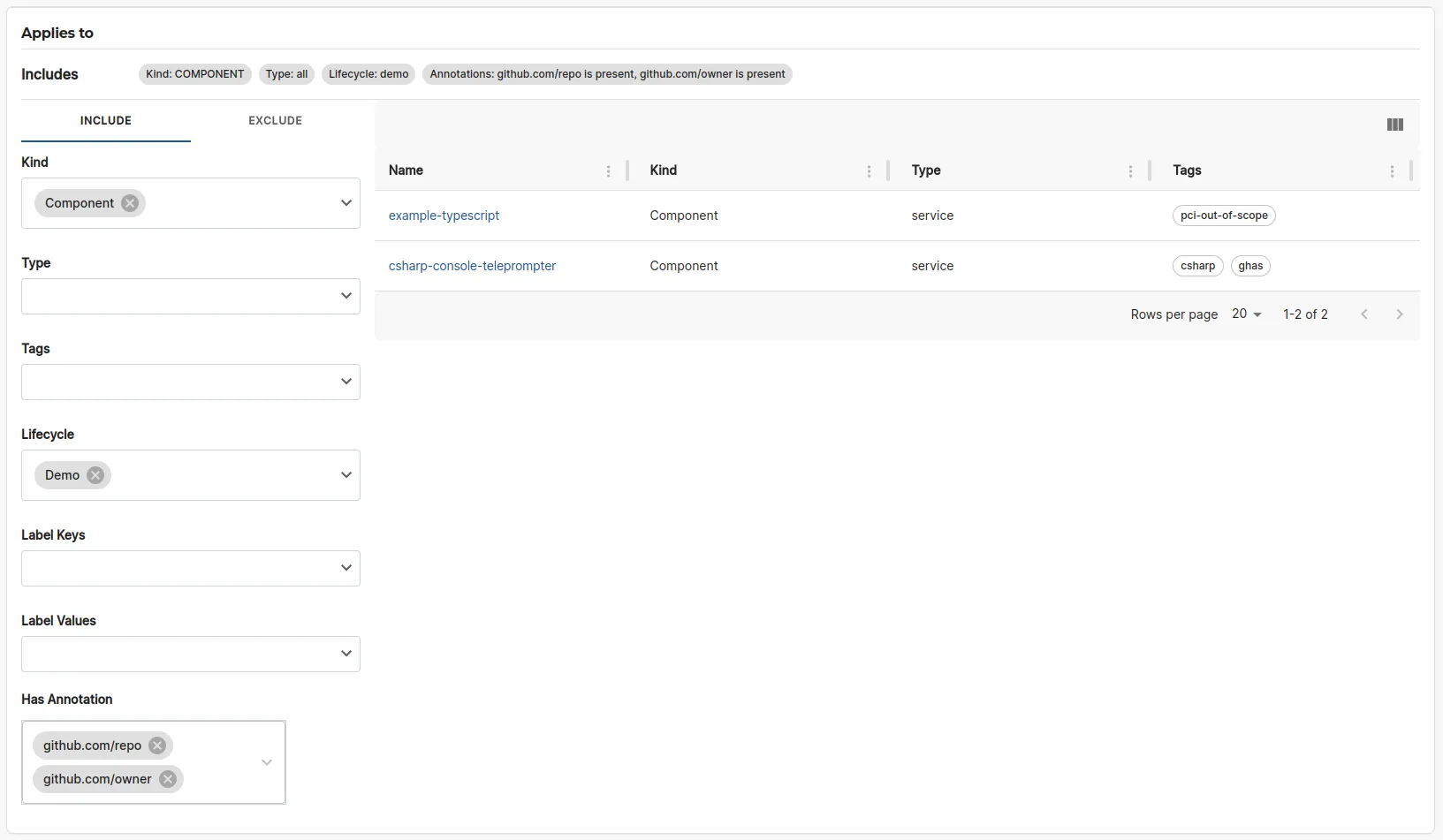1443x840 pixels.
Task: Open column options for the Kind column
Action: [870, 170]
